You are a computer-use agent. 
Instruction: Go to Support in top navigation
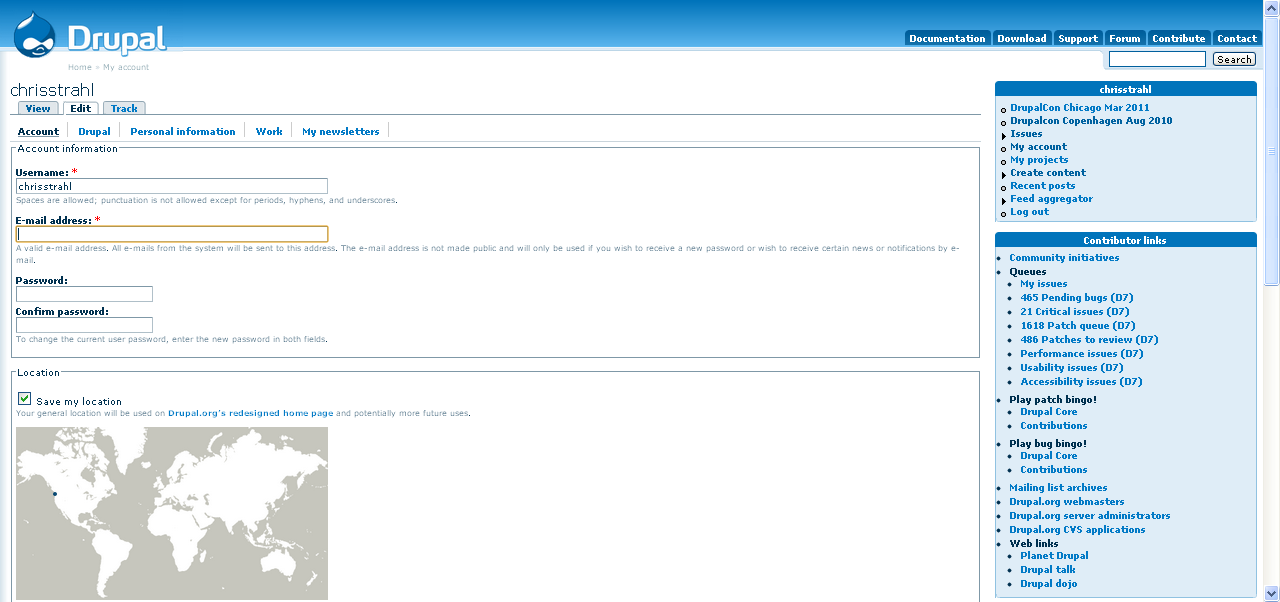1078,38
